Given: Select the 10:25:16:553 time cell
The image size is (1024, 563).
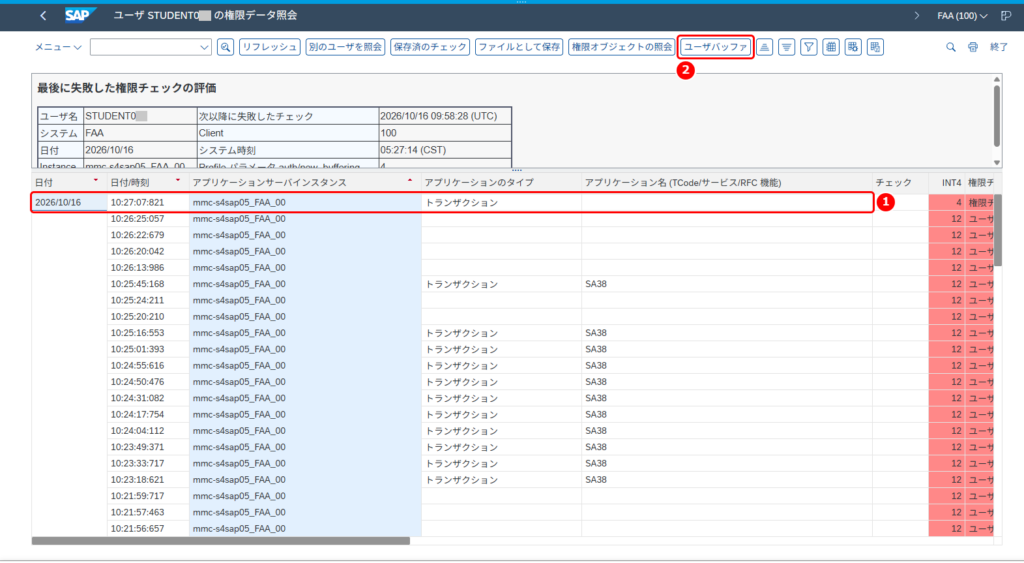Looking at the screenshot, I should click(x=148, y=333).
